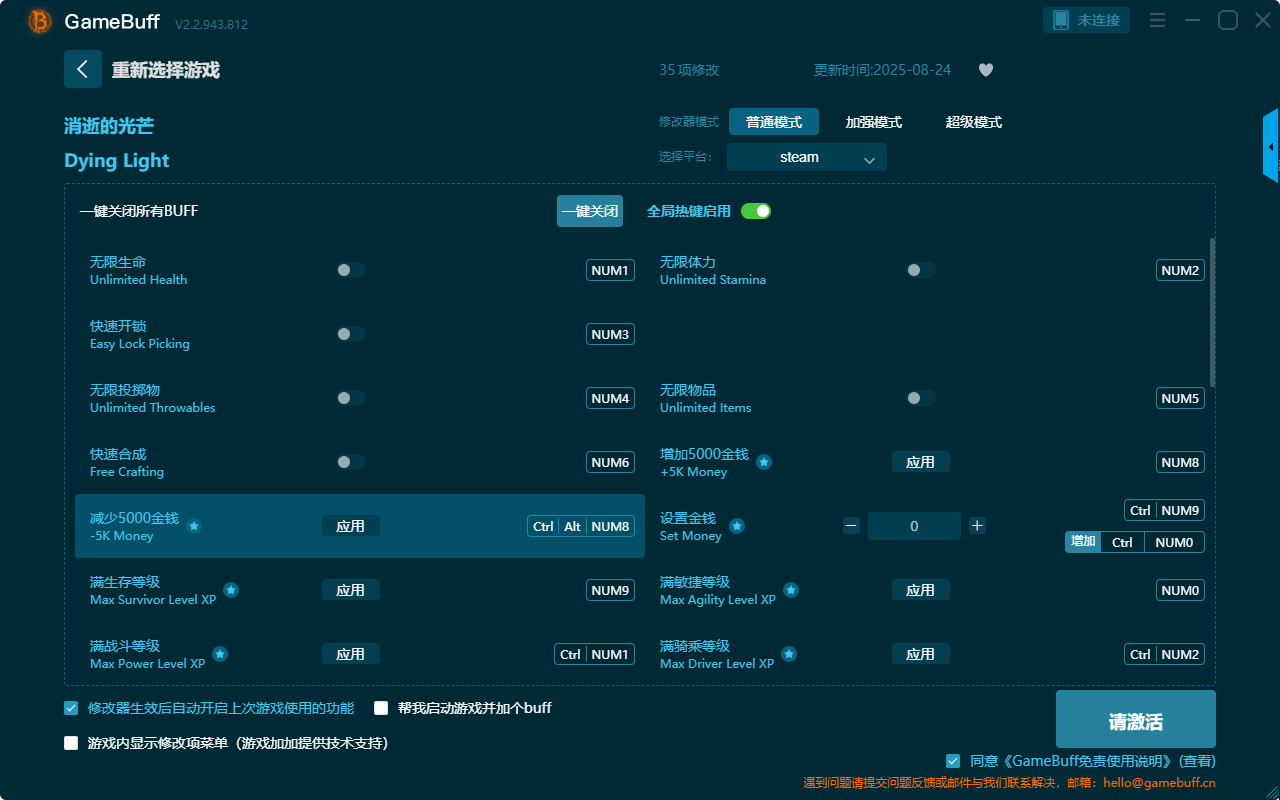Click 增加 Ctrl NUM0 hotkey box

pyautogui.click(x=1135, y=542)
